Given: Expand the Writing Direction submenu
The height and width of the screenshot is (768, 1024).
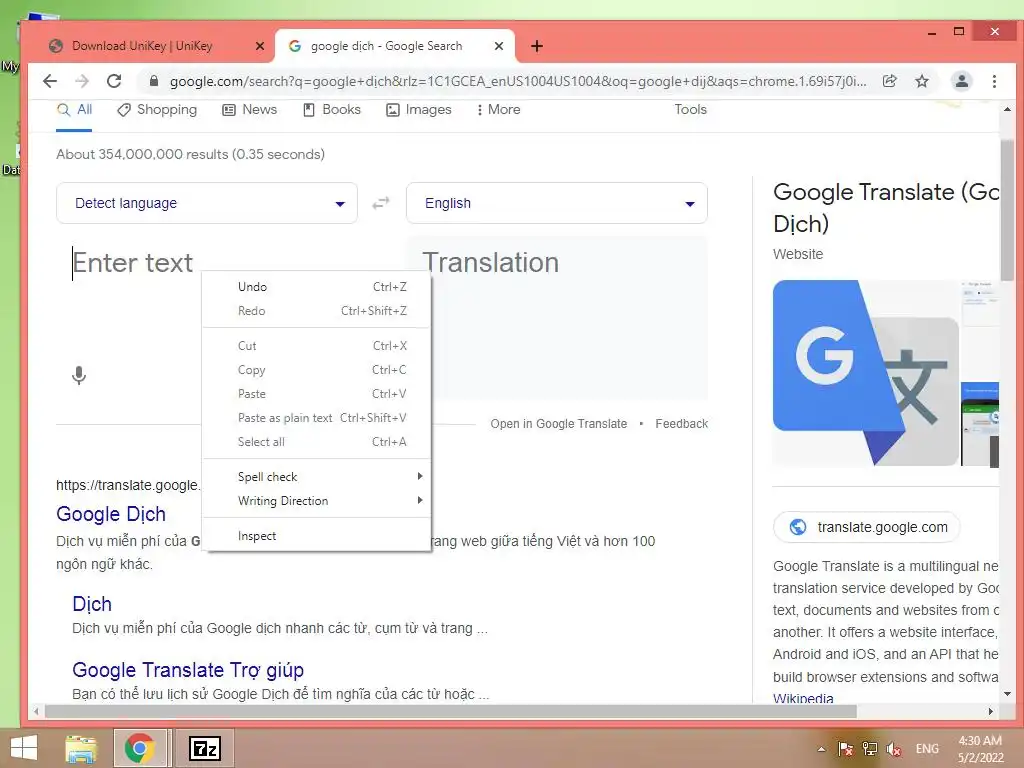Looking at the screenshot, I should tap(317, 501).
